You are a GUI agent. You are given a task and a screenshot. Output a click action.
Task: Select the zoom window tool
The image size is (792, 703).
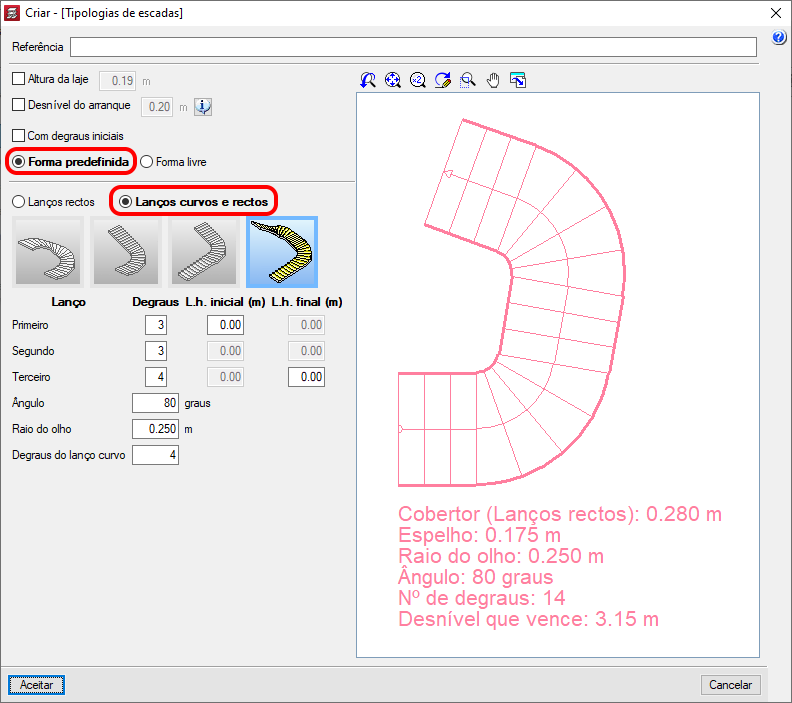(468, 80)
